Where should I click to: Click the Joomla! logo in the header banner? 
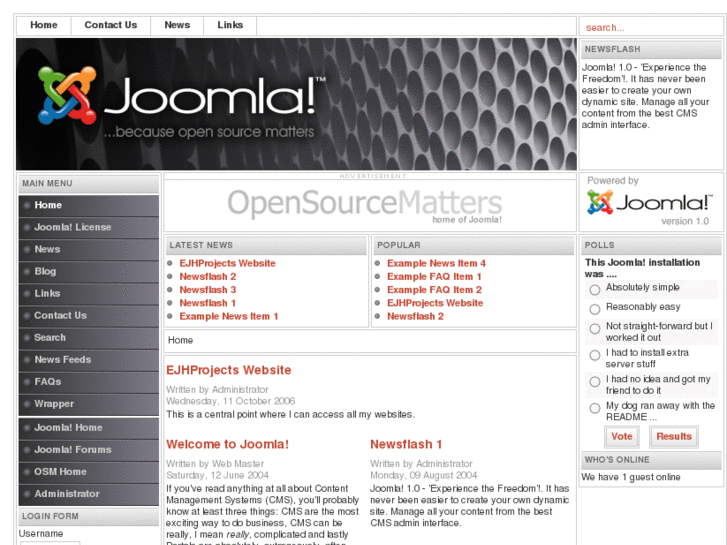click(181, 101)
